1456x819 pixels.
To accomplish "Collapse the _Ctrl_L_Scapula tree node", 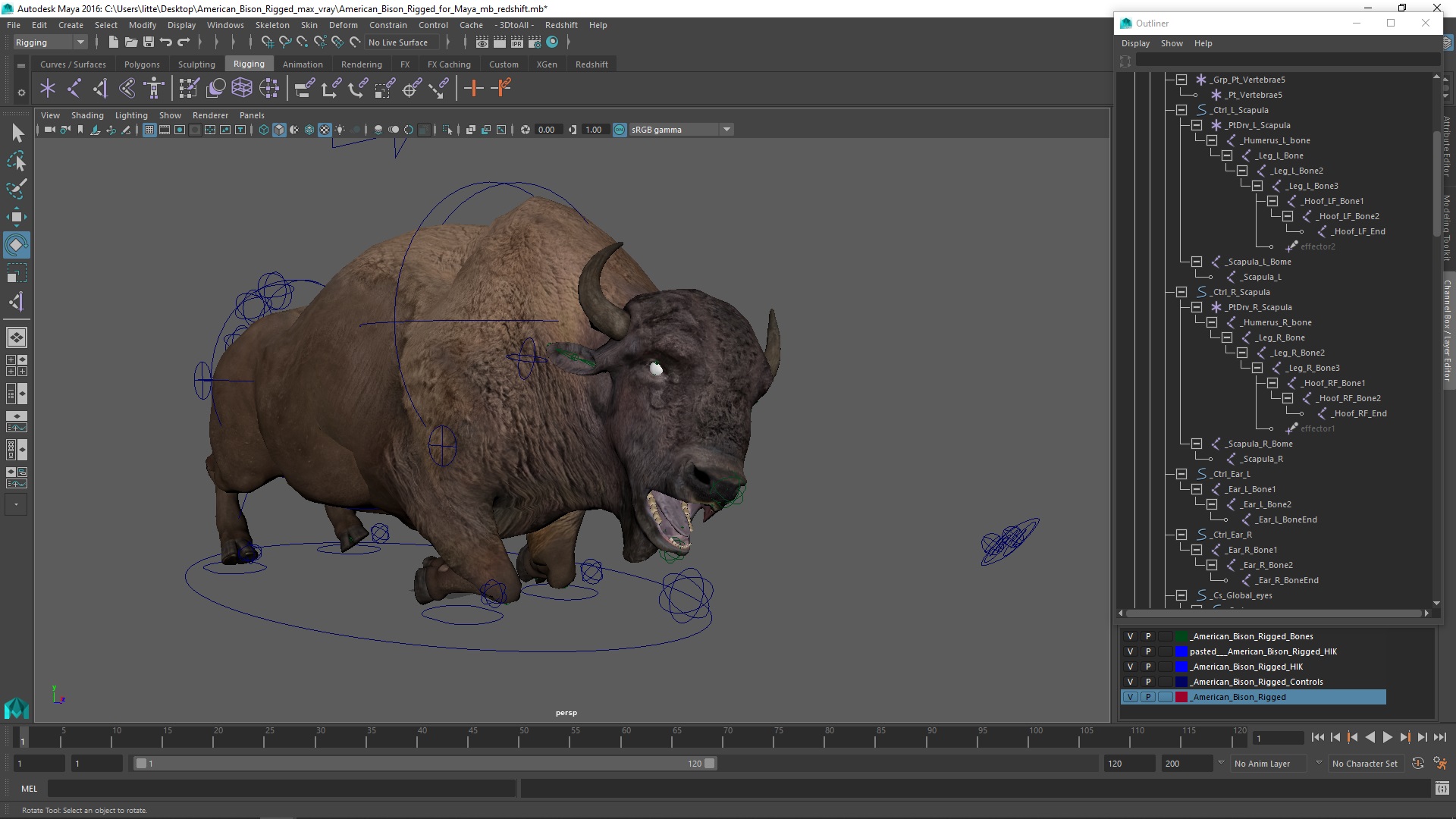I will pos(1181,110).
